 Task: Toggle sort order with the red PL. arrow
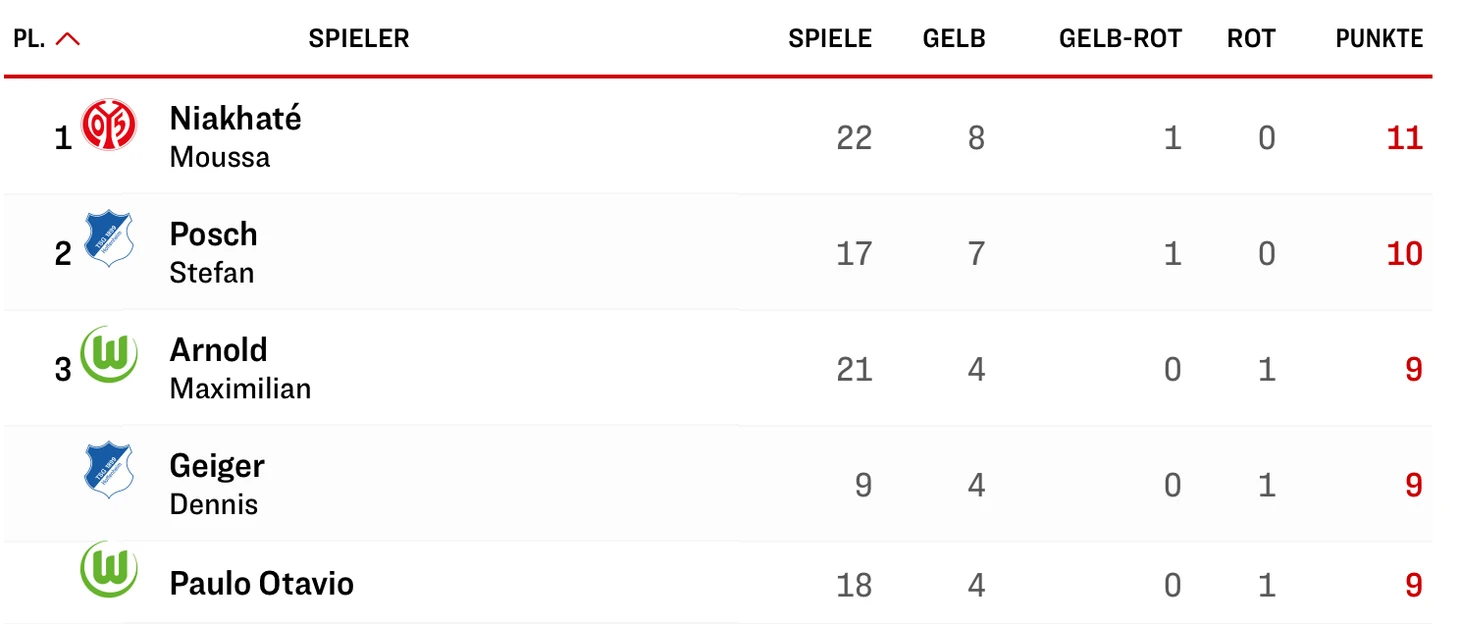pos(68,39)
